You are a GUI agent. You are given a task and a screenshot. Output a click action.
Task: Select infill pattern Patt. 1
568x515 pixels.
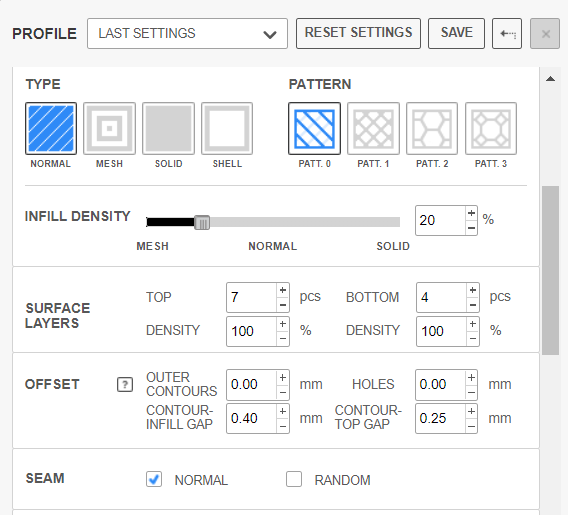pos(373,128)
